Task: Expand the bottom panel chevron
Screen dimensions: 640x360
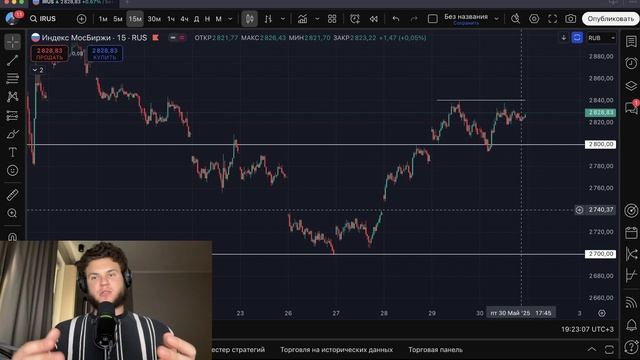Action: (591, 349)
